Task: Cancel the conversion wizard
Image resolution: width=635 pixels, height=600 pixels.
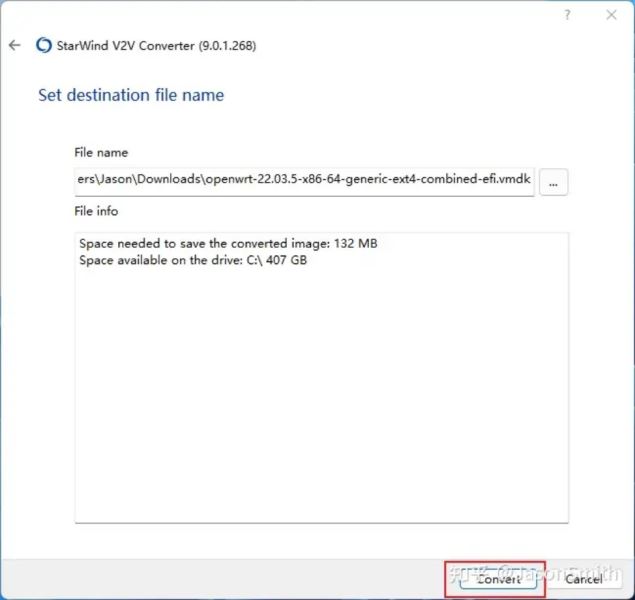Action: (584, 578)
